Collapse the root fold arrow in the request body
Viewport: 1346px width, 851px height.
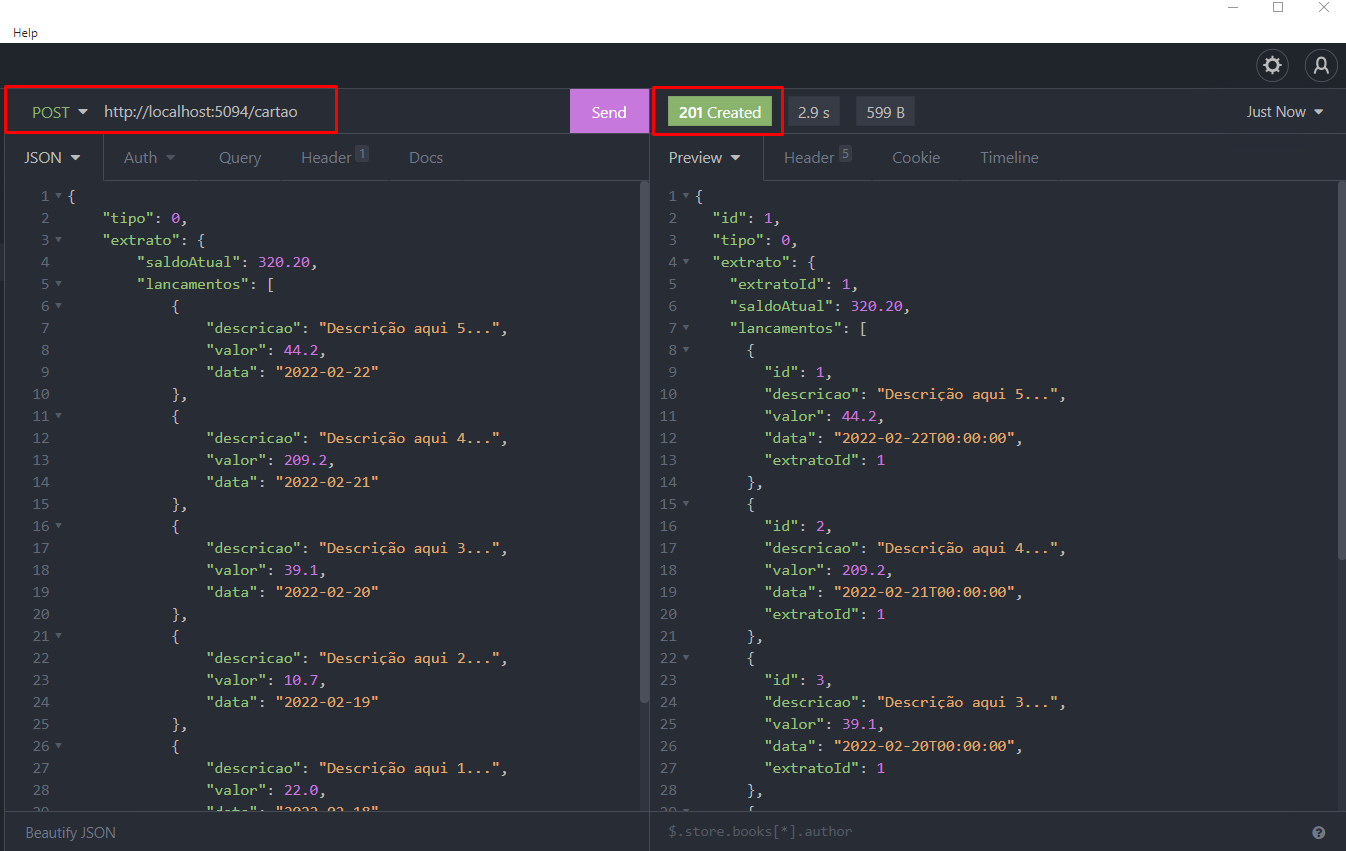coord(59,196)
